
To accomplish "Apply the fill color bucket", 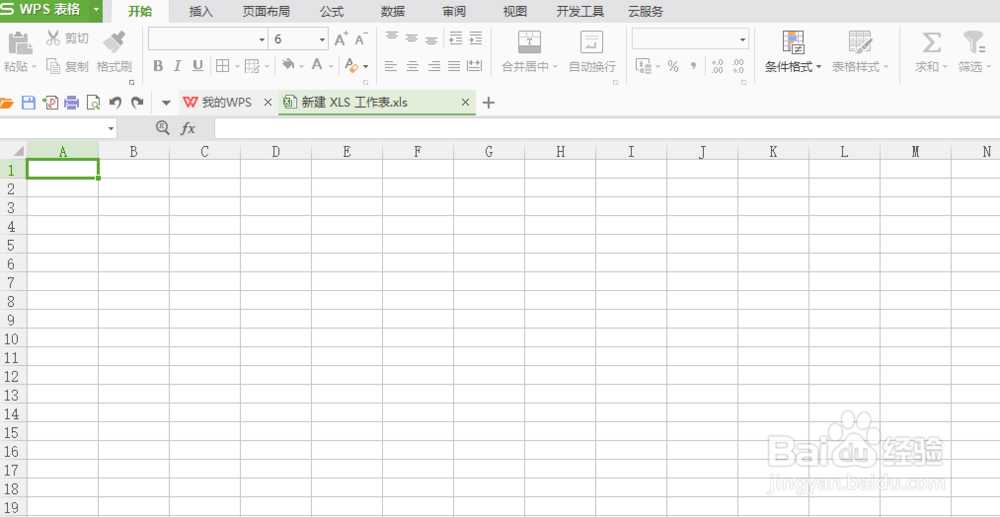I will pyautogui.click(x=288, y=64).
